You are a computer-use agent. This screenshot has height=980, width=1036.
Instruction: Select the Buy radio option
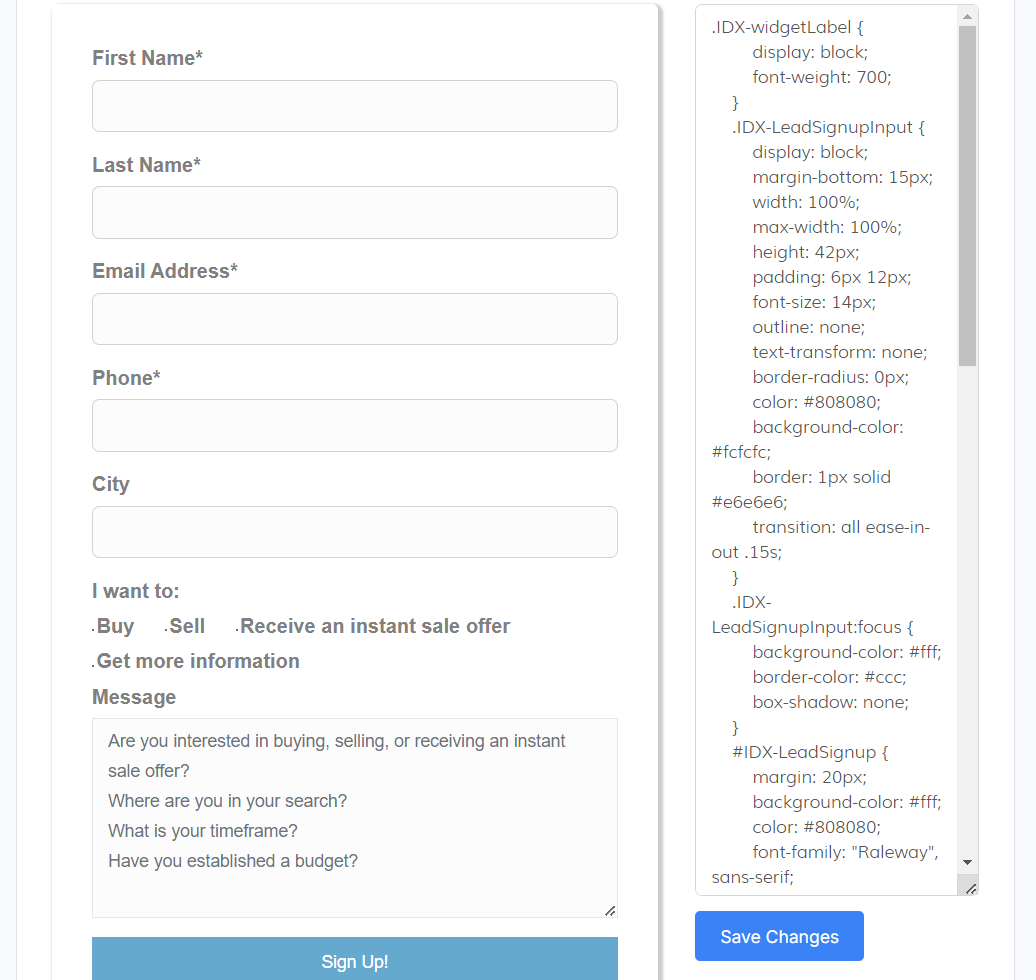click(94, 630)
